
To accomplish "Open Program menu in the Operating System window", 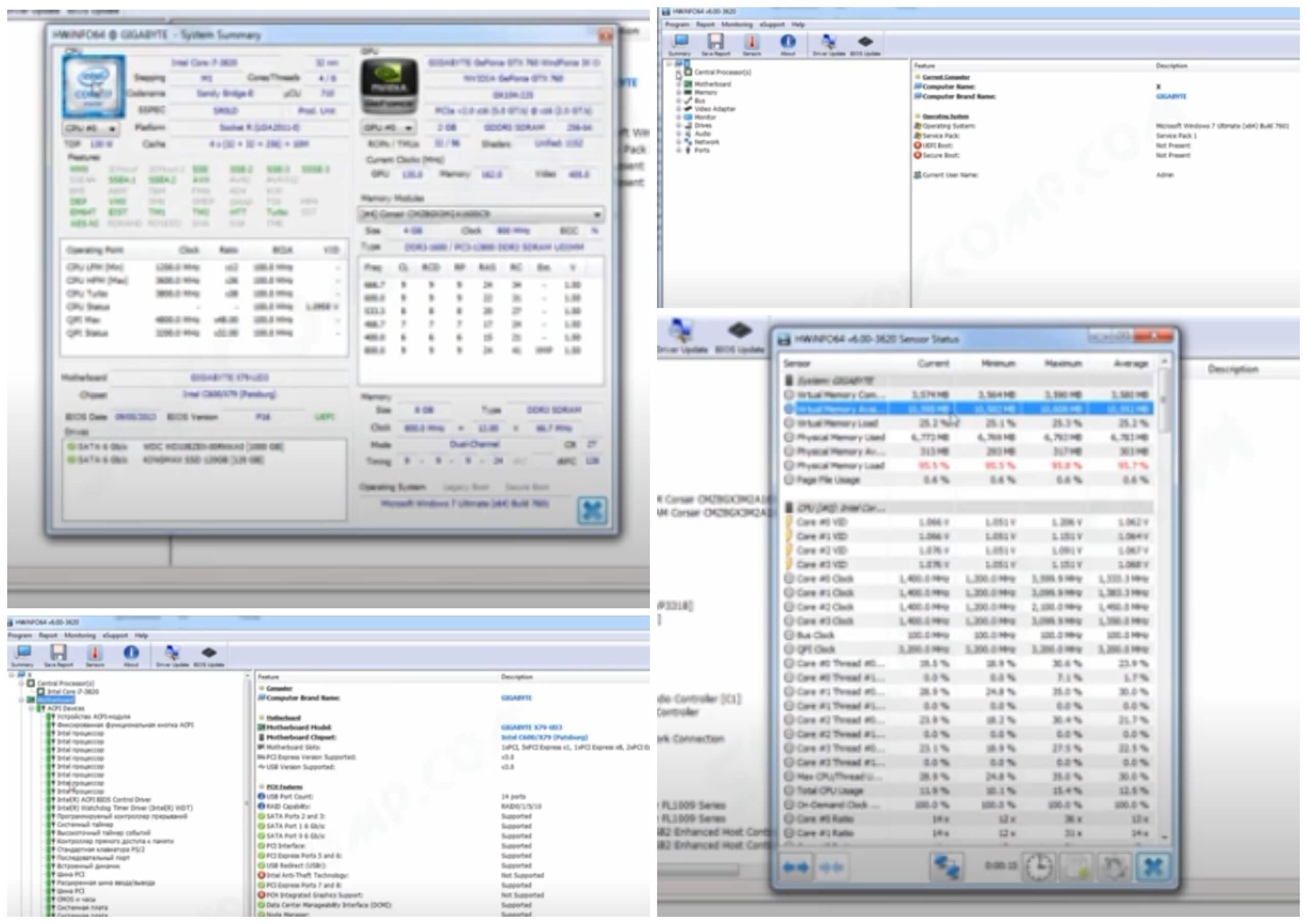I will (677, 25).
